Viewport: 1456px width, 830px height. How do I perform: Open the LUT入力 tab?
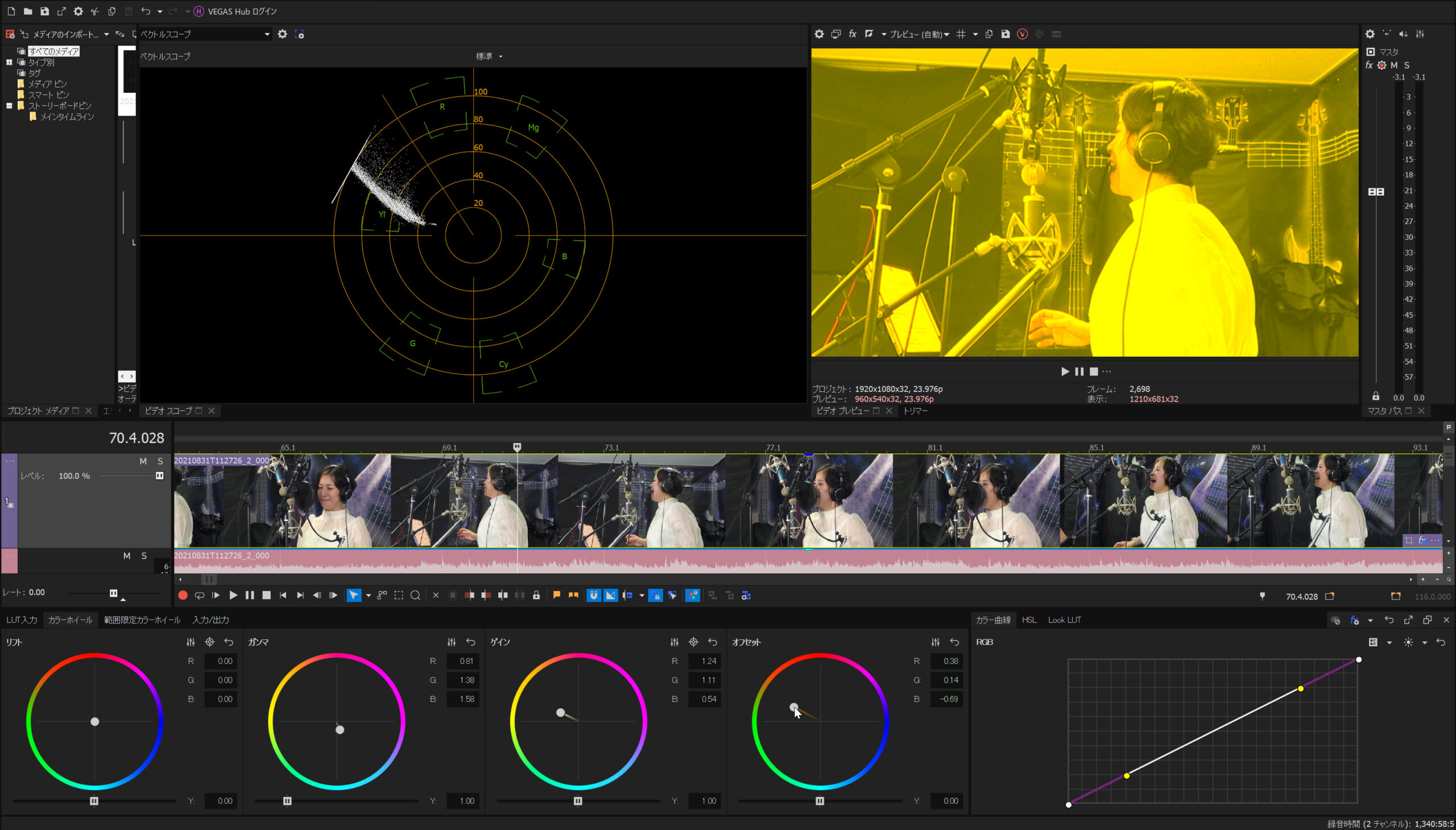click(22, 620)
